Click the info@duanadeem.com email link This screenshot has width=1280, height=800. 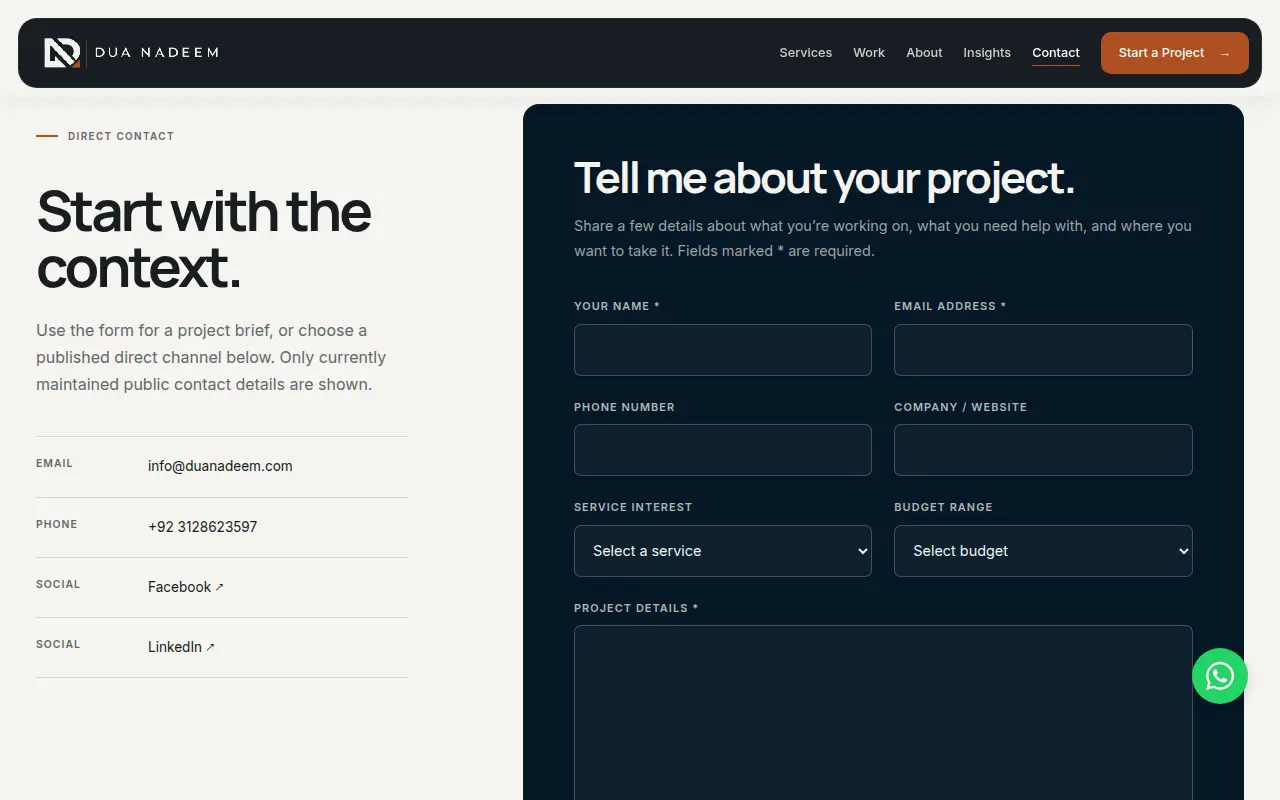tap(220, 466)
